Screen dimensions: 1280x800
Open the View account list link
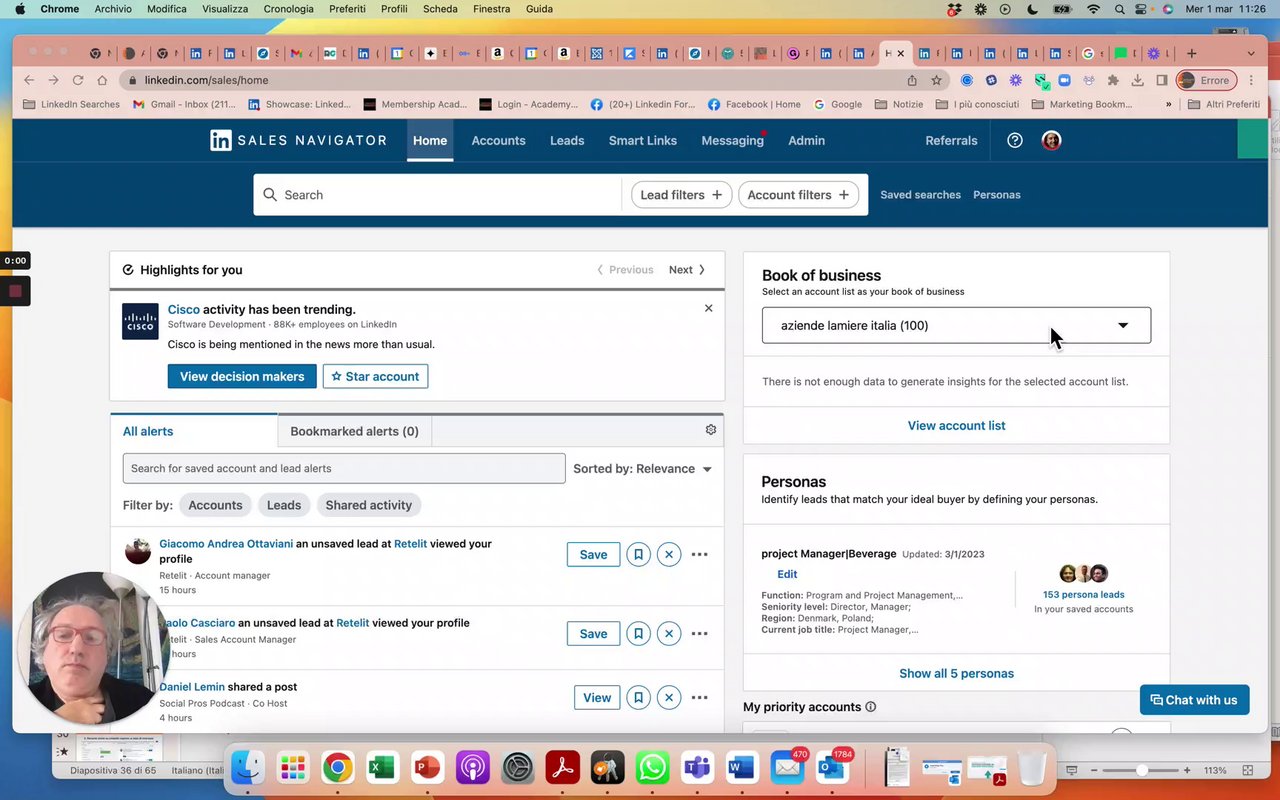point(956,425)
